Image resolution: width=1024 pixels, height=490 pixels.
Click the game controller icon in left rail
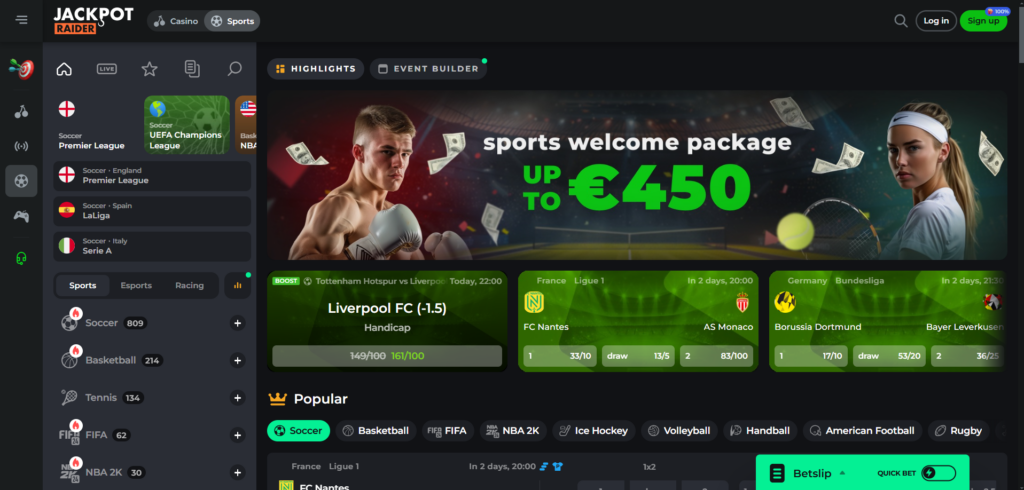[x=22, y=216]
